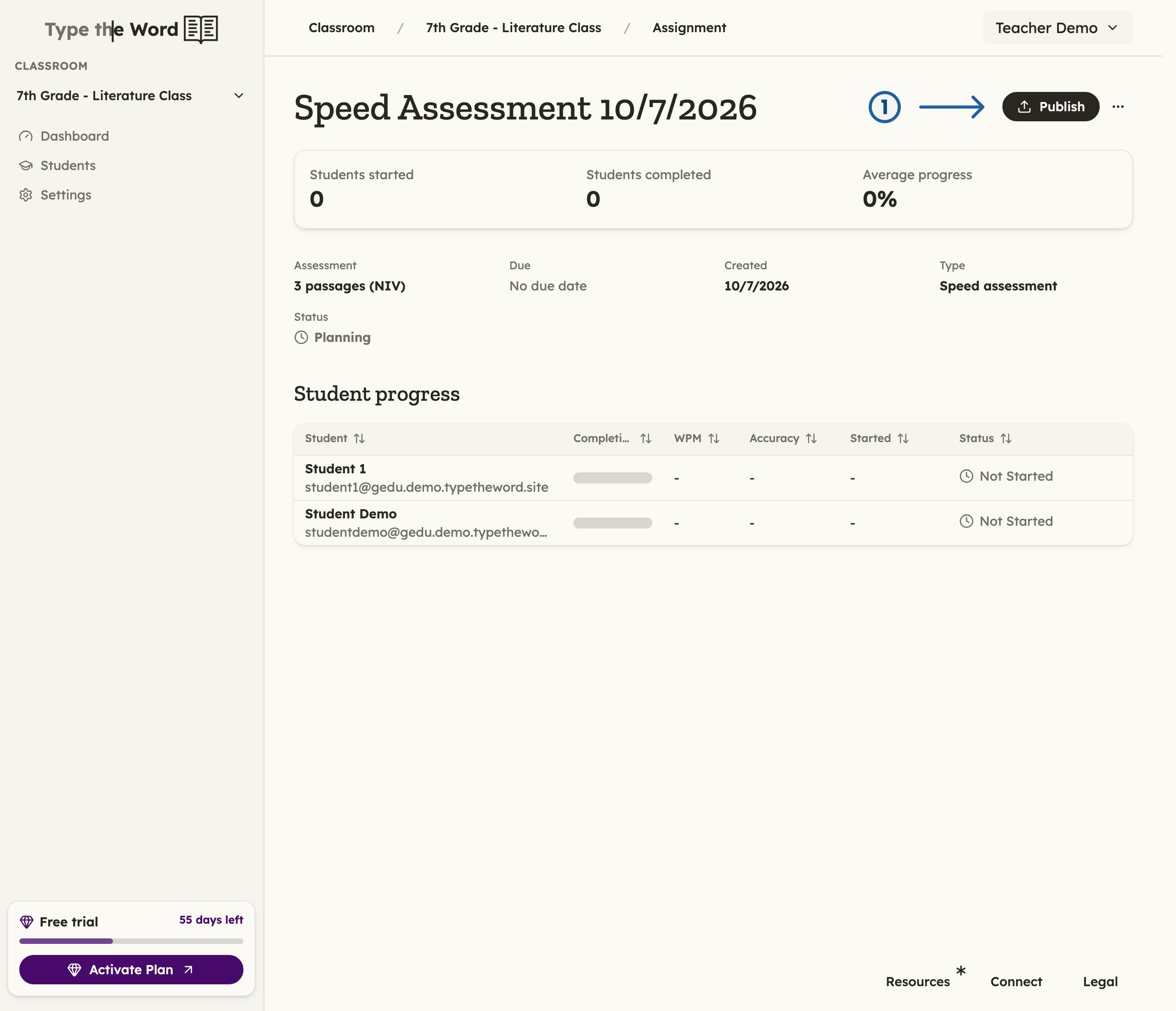Image resolution: width=1176 pixels, height=1011 pixels.
Task: Select the Student 1 name in table
Action: 335,469
